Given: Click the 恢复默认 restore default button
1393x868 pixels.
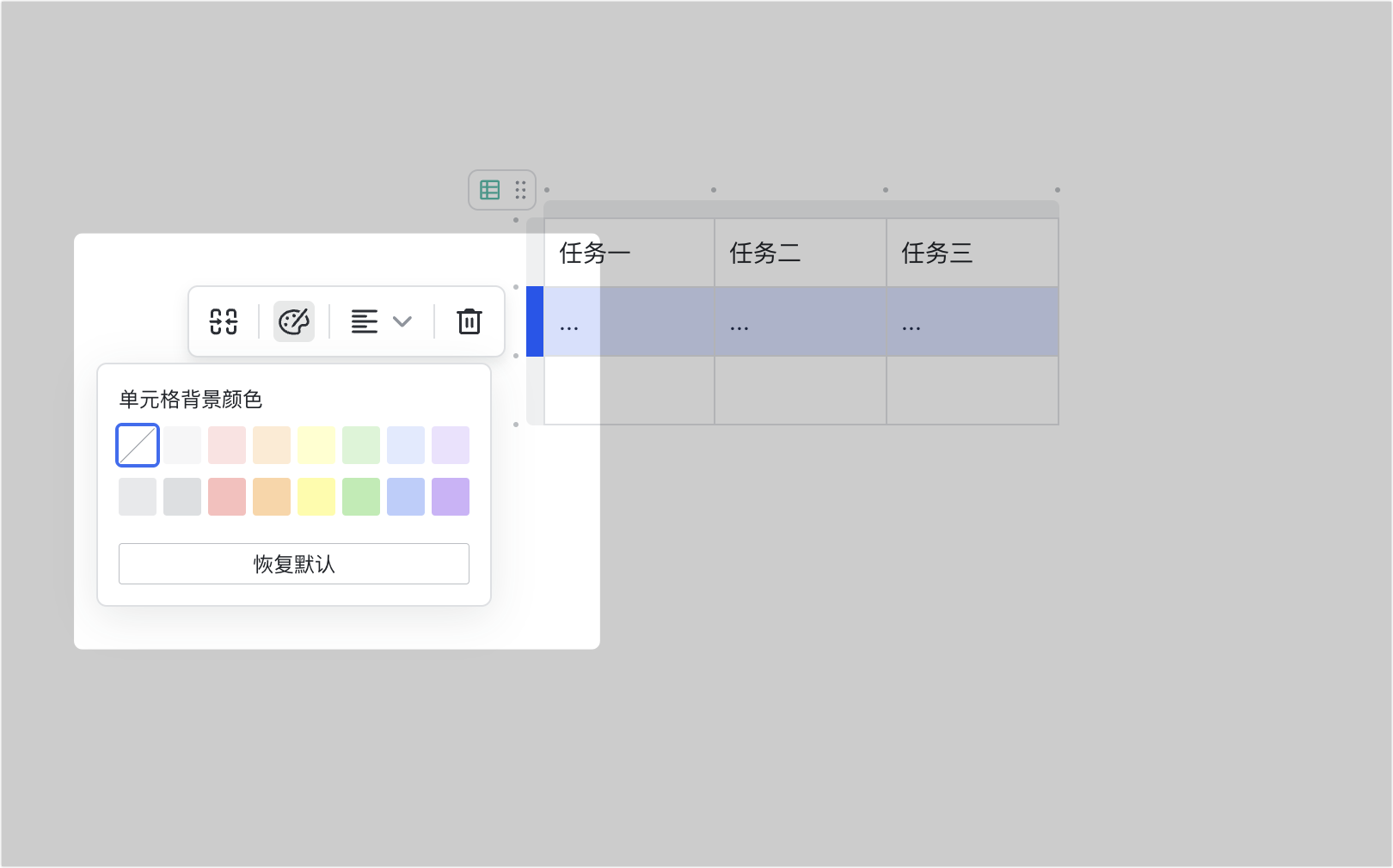Looking at the screenshot, I should (x=294, y=564).
